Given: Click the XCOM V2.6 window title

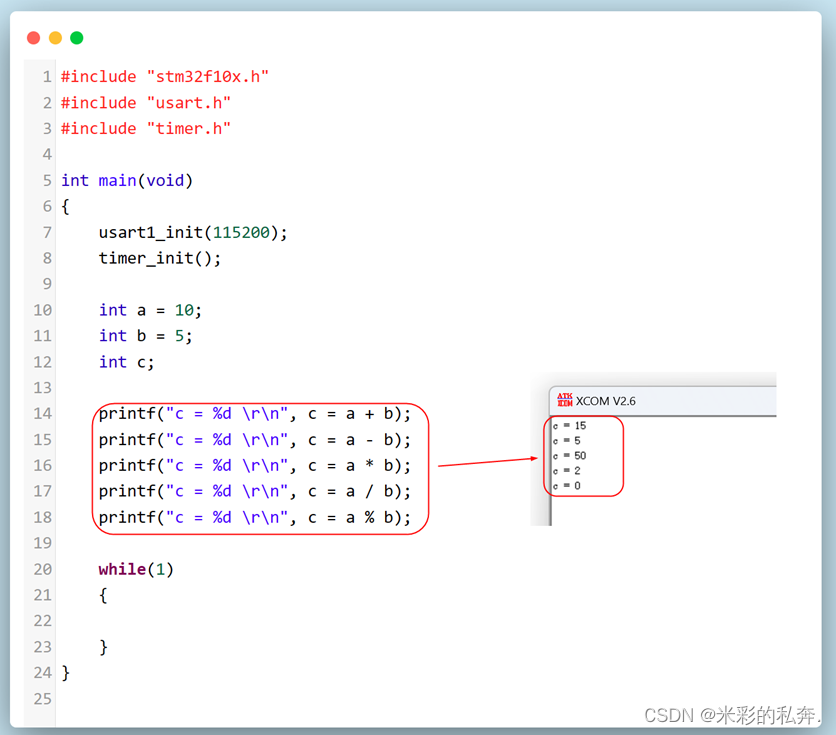Looking at the screenshot, I should (x=607, y=401).
